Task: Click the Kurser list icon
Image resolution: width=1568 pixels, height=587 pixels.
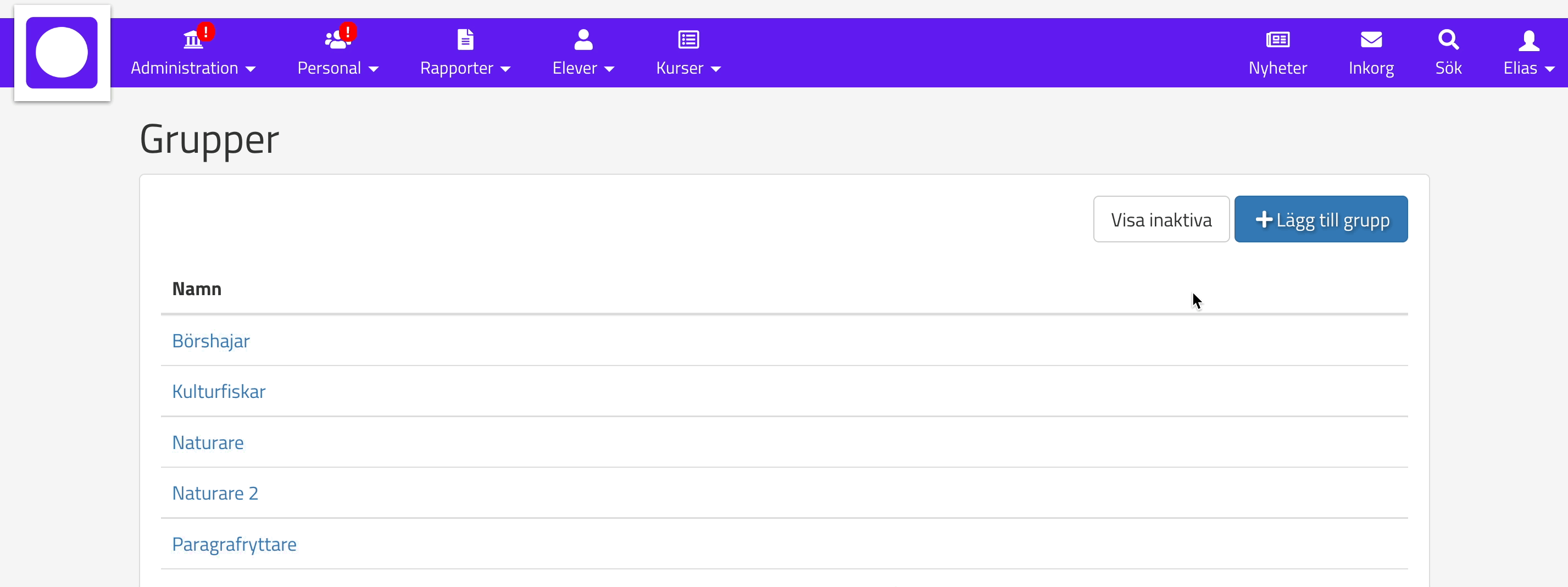Action: tap(688, 40)
